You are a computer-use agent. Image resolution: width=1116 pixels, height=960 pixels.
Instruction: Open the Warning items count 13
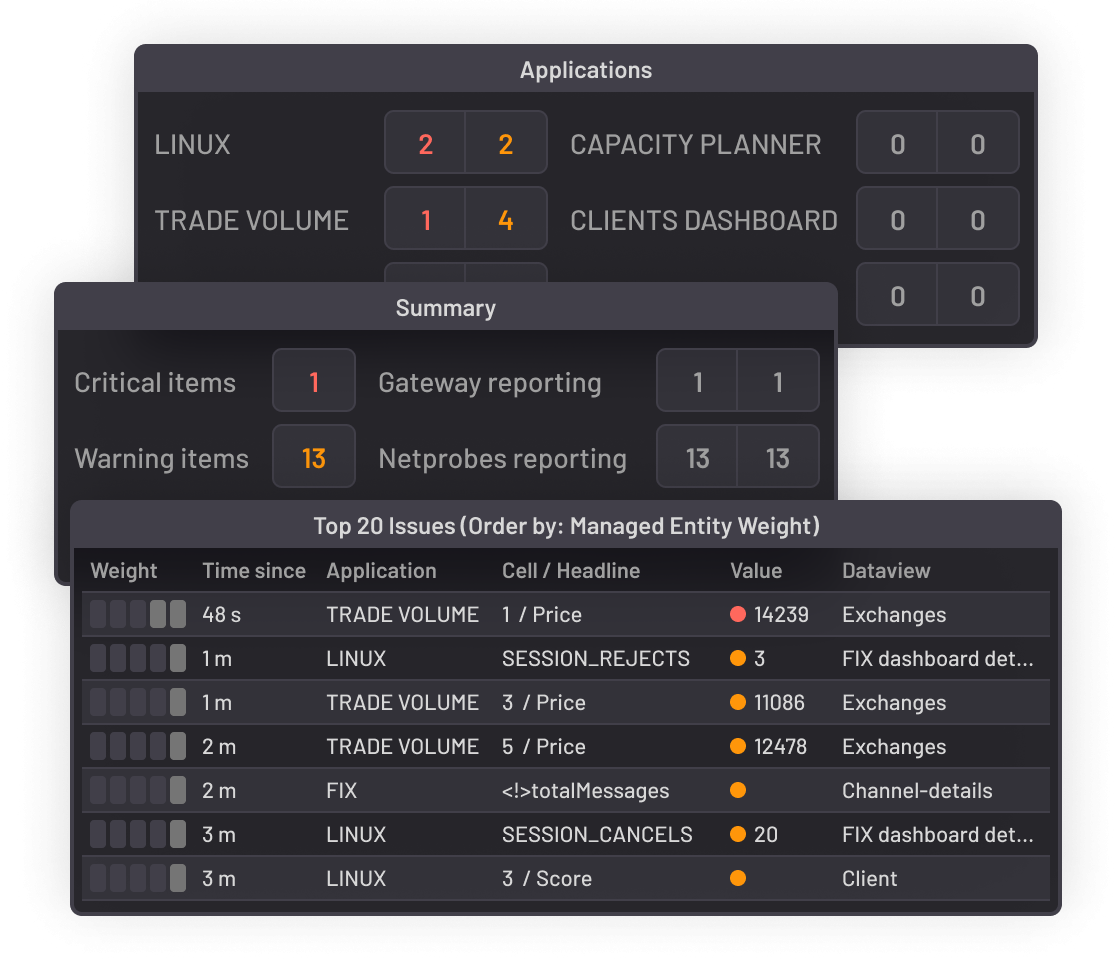click(314, 459)
